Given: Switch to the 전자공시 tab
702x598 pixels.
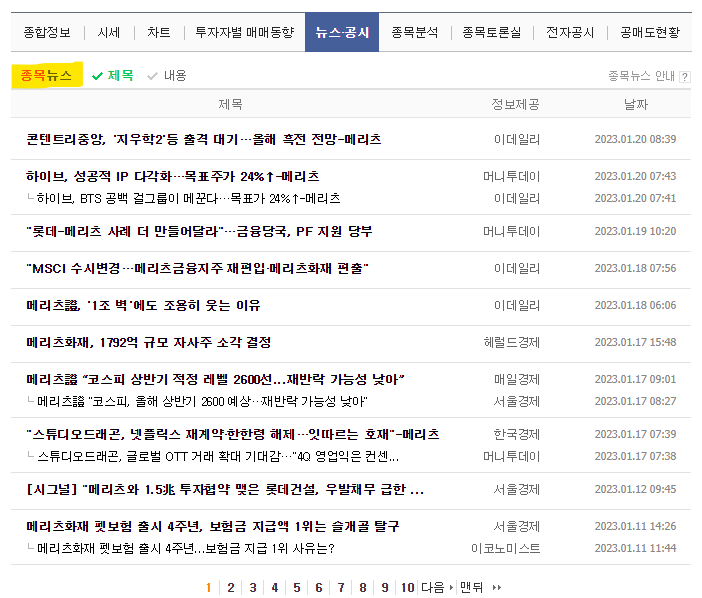Looking at the screenshot, I should pyautogui.click(x=570, y=32).
